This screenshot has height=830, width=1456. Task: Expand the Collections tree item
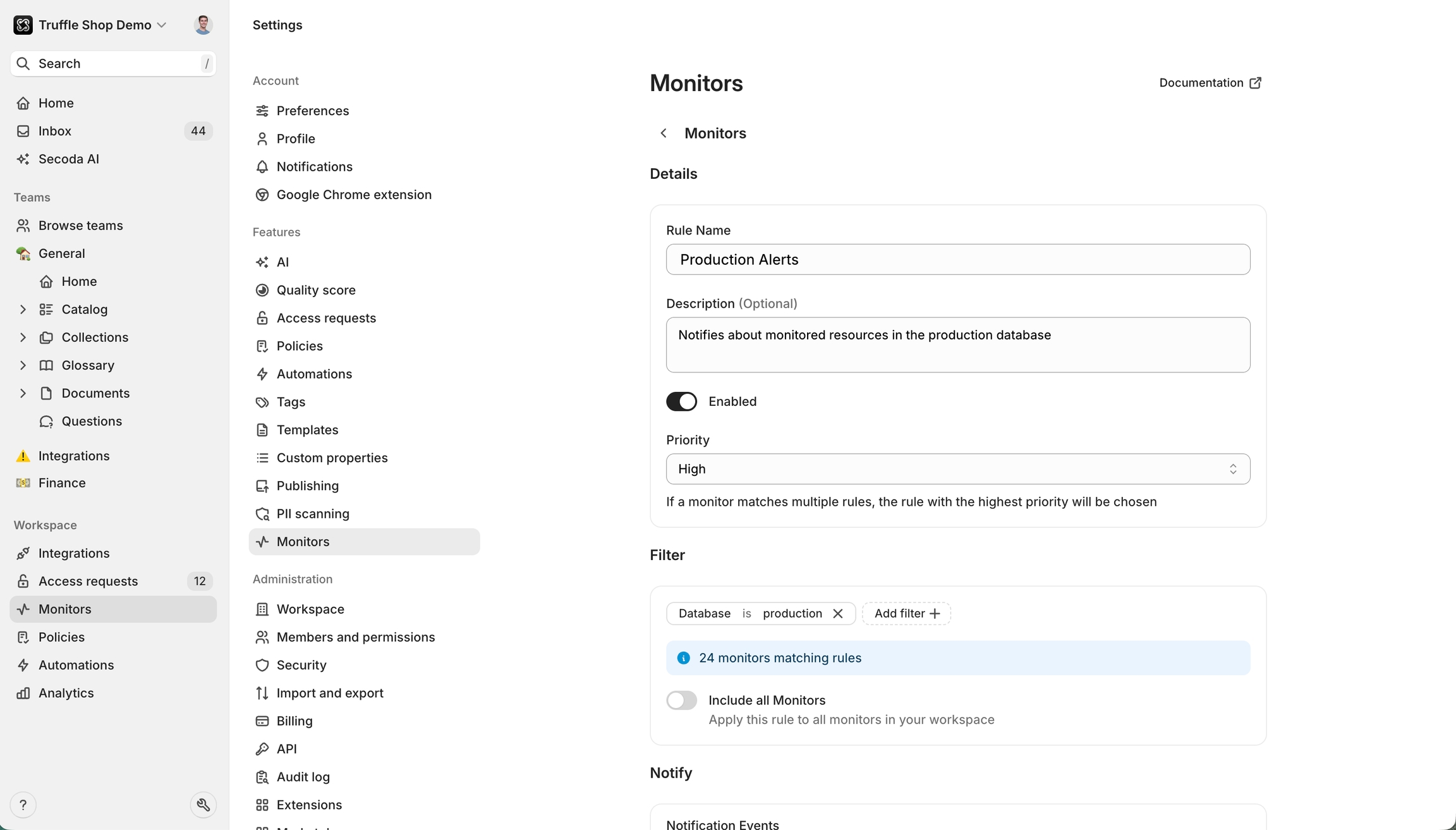coord(23,337)
